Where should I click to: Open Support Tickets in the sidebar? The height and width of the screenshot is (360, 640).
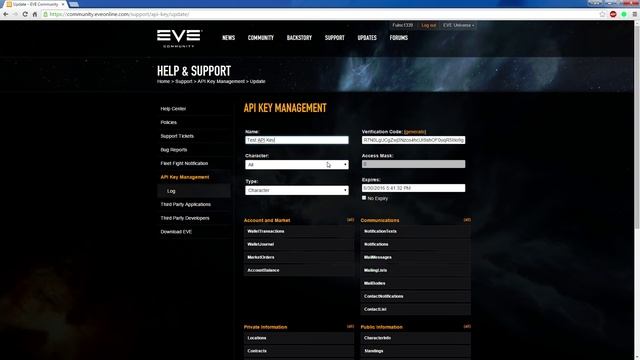[177, 136]
